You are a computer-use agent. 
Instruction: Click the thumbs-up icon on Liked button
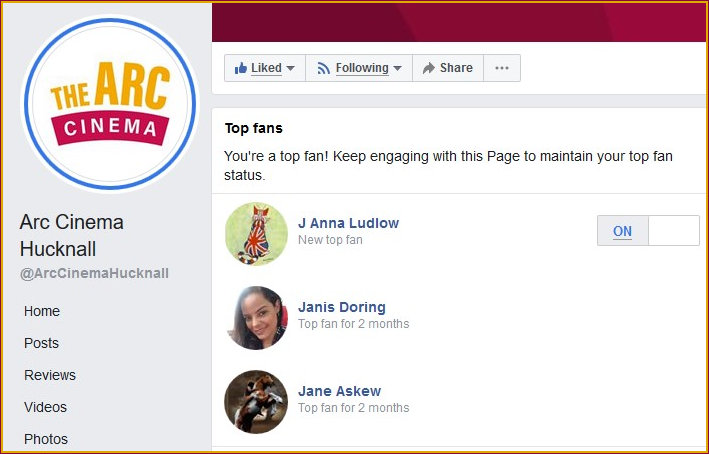240,68
